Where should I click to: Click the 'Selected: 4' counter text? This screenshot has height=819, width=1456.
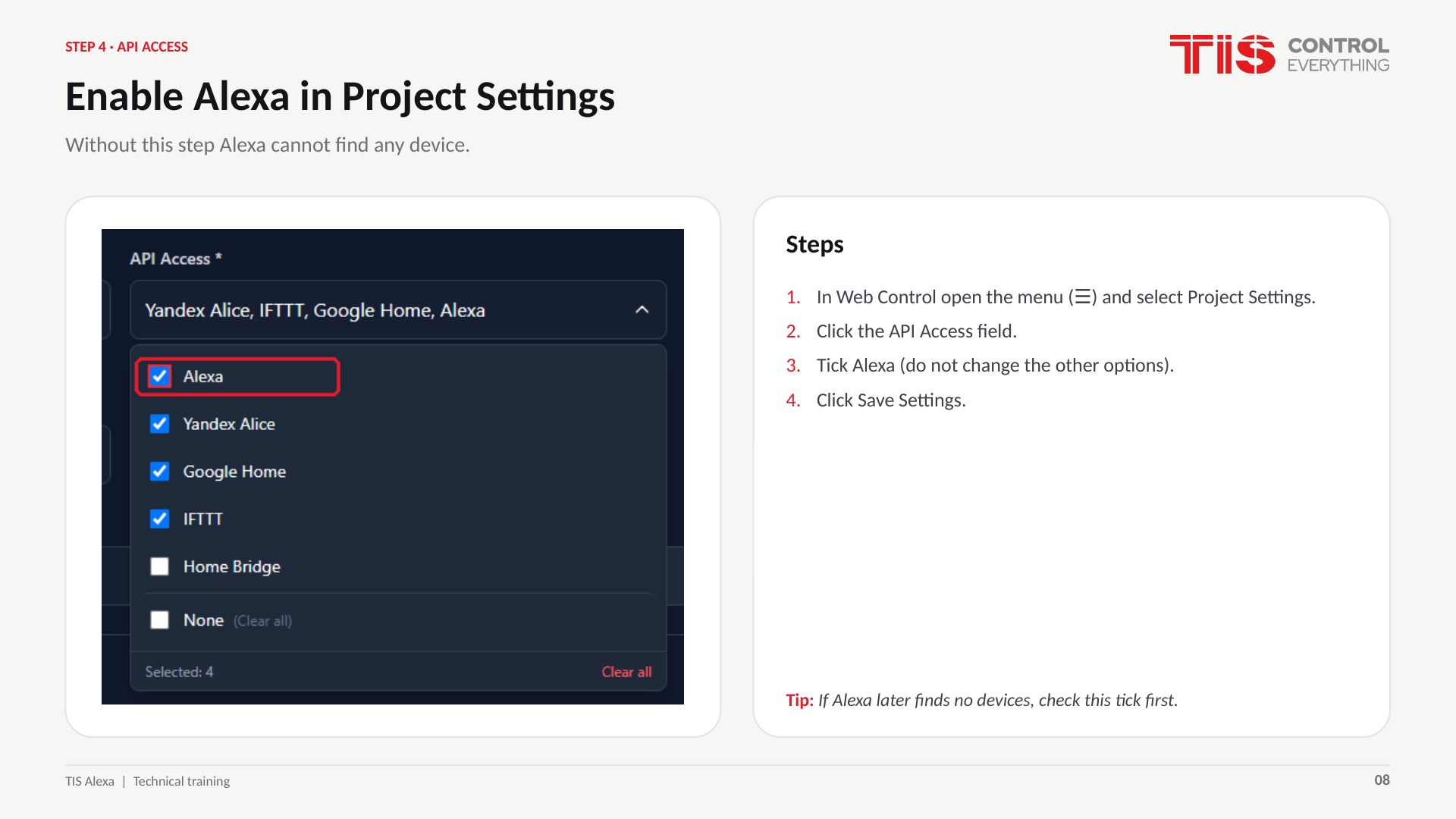coord(179,672)
